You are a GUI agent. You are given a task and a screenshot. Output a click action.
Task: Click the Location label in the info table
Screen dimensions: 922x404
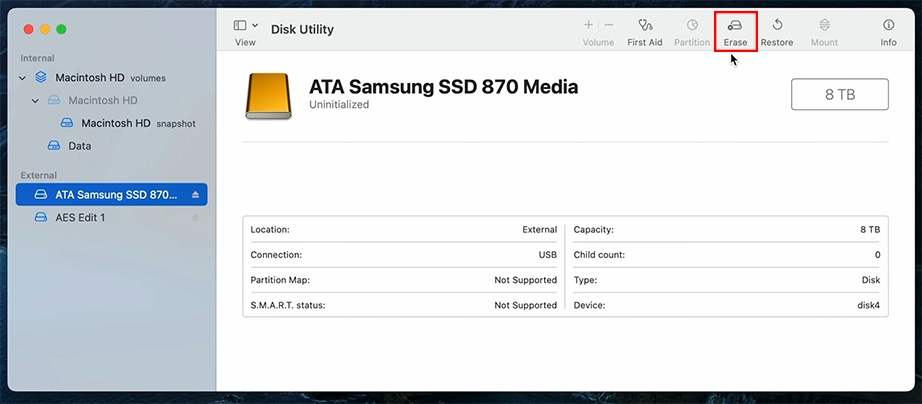(270, 230)
